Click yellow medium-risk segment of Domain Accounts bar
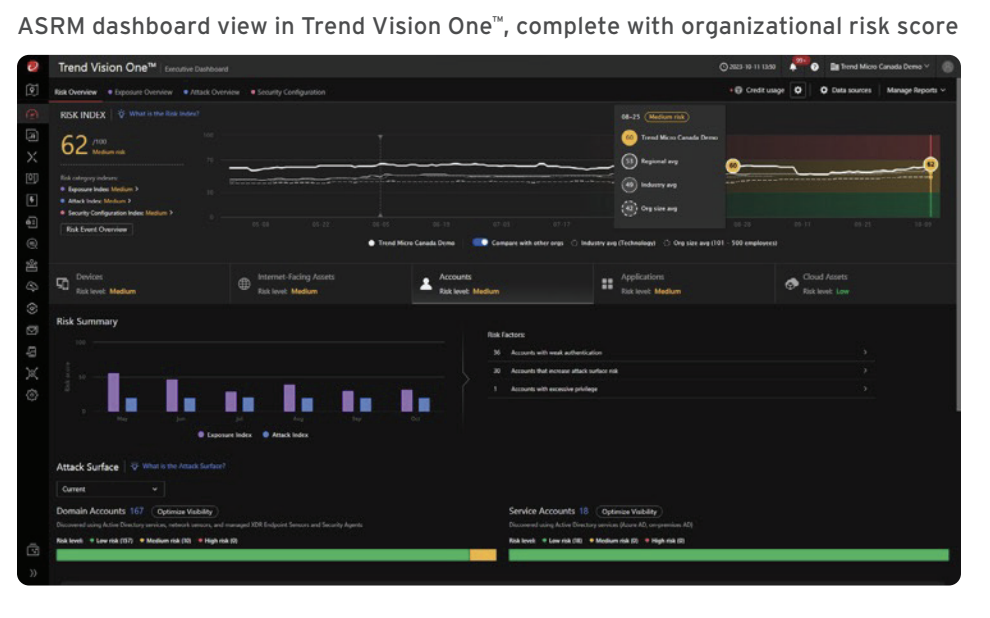990x618 pixels. pos(483,555)
